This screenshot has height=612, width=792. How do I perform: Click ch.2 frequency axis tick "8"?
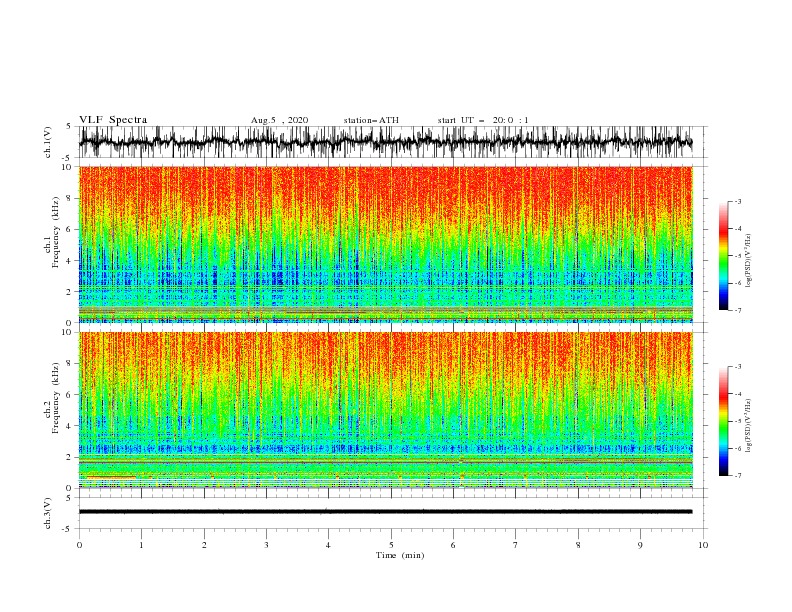[x=70, y=364]
